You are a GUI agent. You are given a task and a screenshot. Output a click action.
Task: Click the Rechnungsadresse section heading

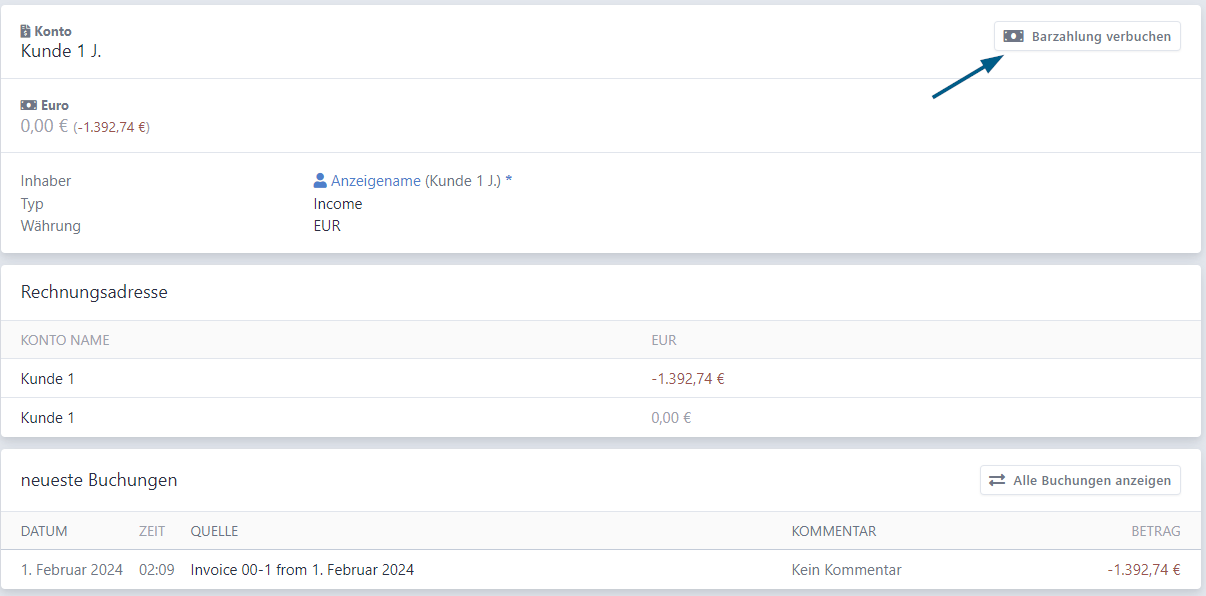click(x=94, y=292)
